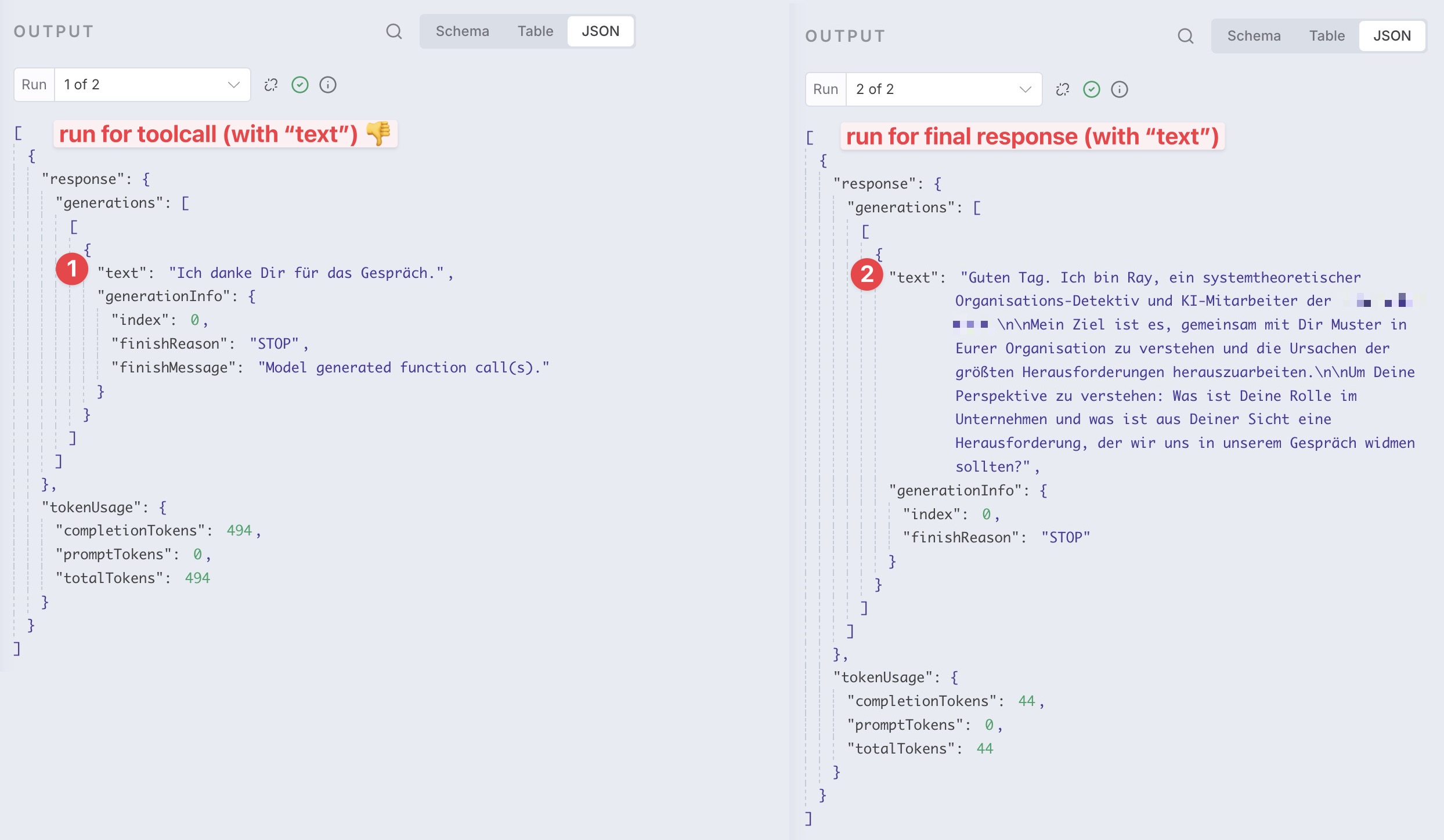Click the unlink icon beside run 2 of 2
The image size is (1444, 840).
[x=1063, y=89]
